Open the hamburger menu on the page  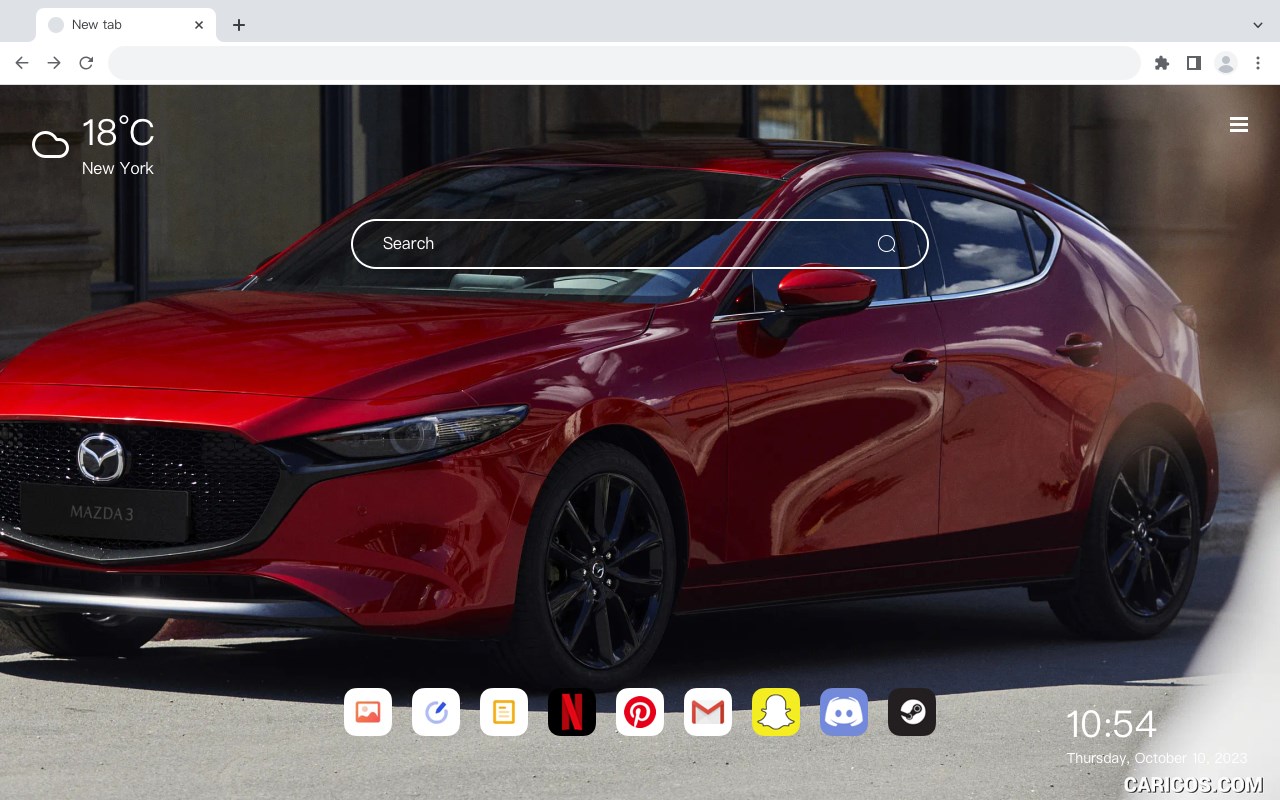1239,124
